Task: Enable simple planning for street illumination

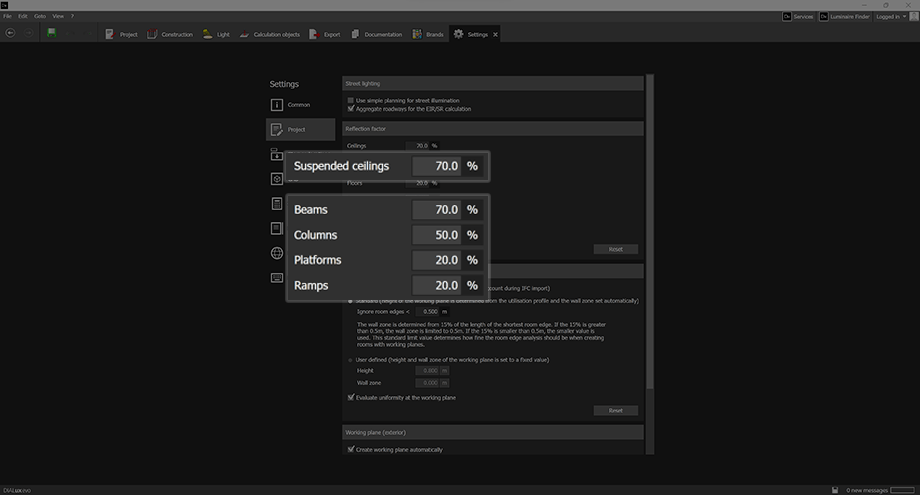Action: [x=350, y=101]
